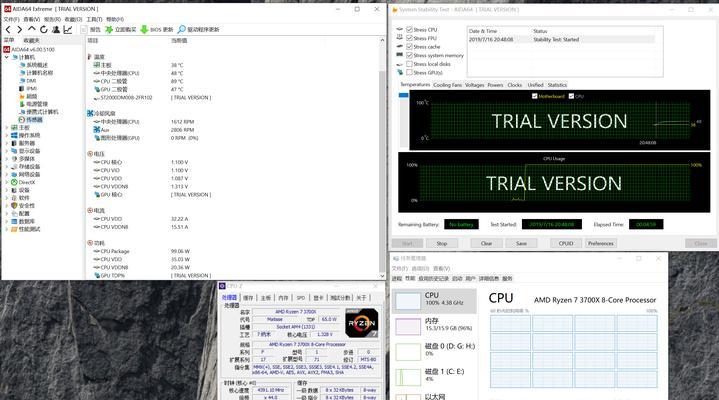The width and height of the screenshot is (719, 400).
Task: Open the View (查看) menu in AIDA64
Action: 32,19
